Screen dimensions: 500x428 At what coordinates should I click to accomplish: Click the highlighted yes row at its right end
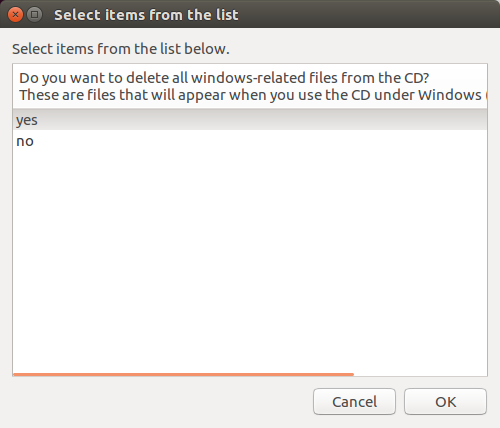[473, 120]
